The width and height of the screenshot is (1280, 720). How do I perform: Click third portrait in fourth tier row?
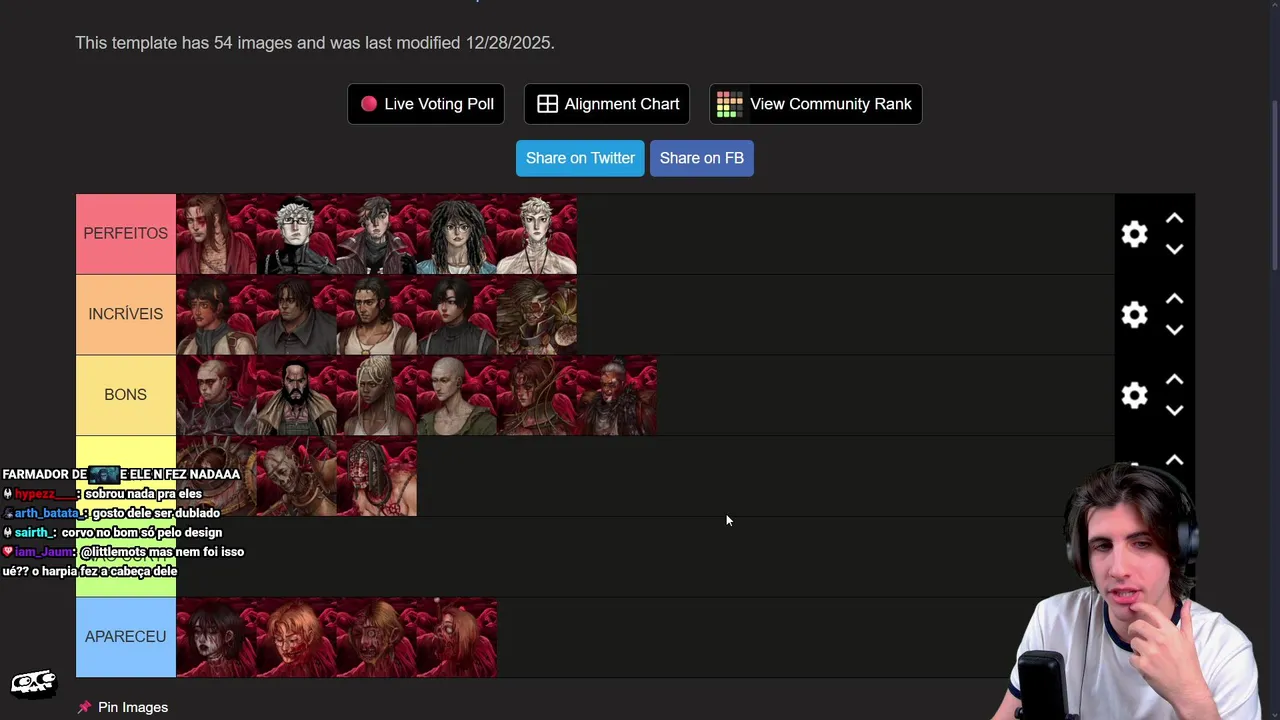pos(376,476)
